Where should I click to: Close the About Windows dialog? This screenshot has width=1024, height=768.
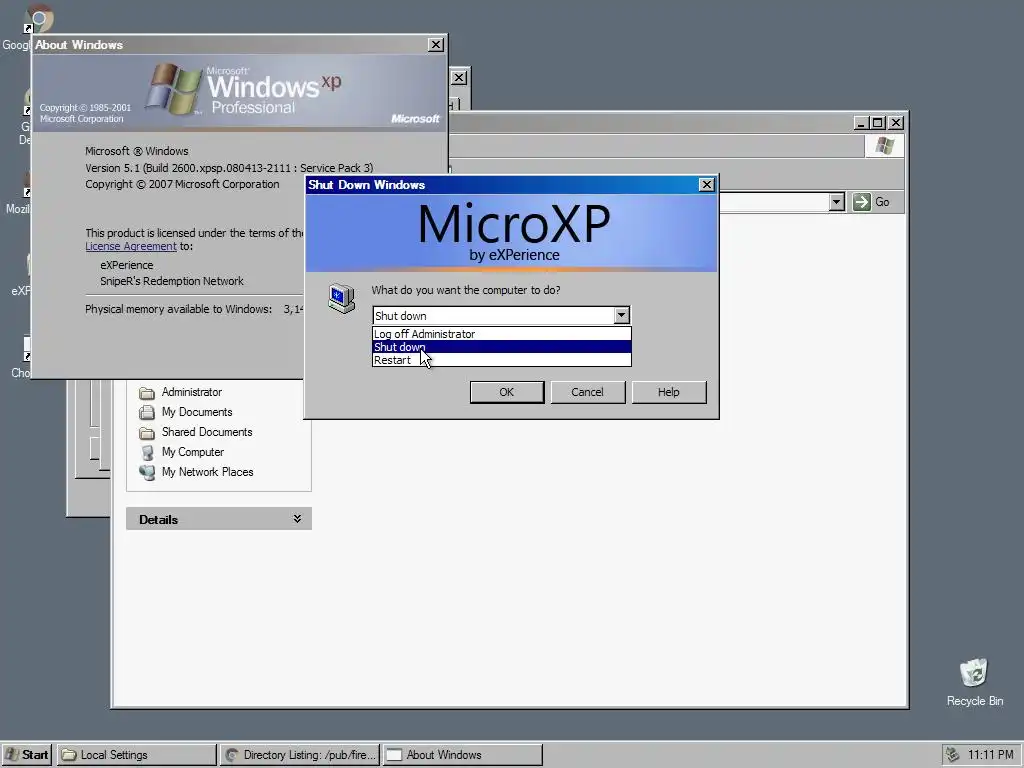pos(436,44)
